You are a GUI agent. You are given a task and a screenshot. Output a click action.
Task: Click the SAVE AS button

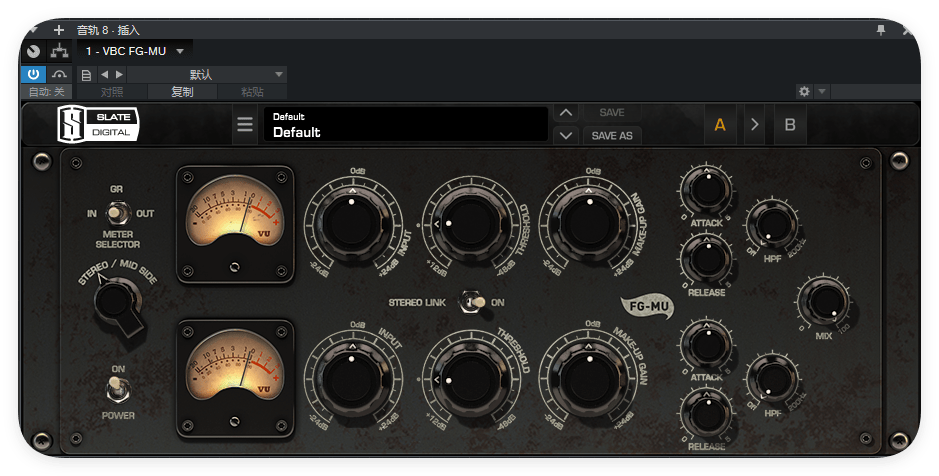pos(611,135)
